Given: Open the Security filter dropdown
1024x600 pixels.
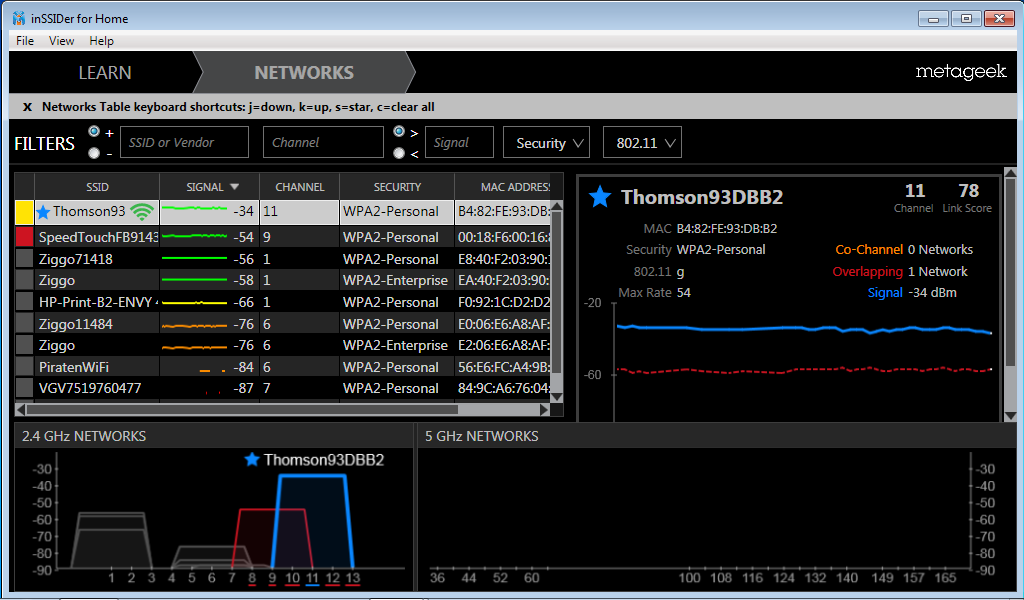Looking at the screenshot, I should (x=546, y=142).
